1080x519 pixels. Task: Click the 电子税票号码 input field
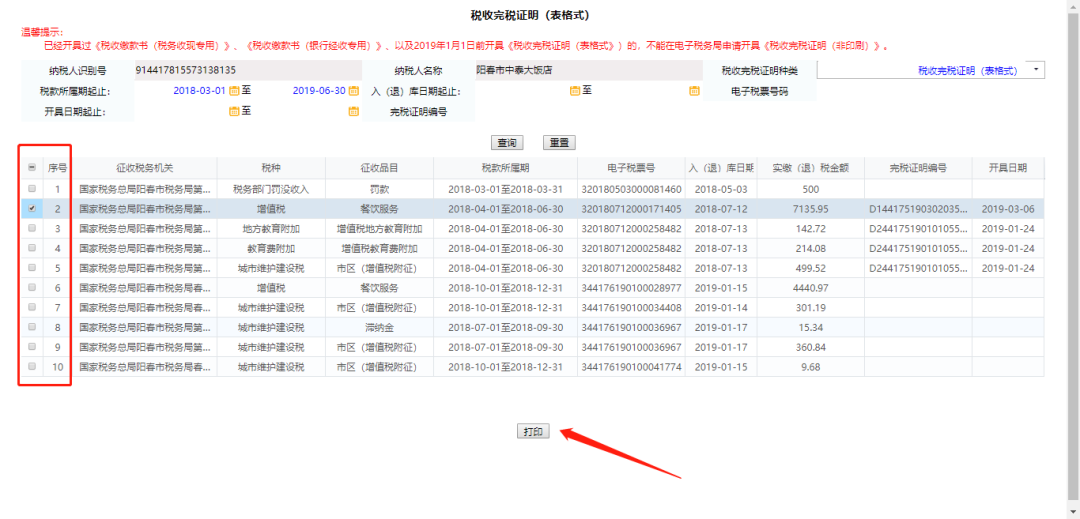(x=930, y=91)
